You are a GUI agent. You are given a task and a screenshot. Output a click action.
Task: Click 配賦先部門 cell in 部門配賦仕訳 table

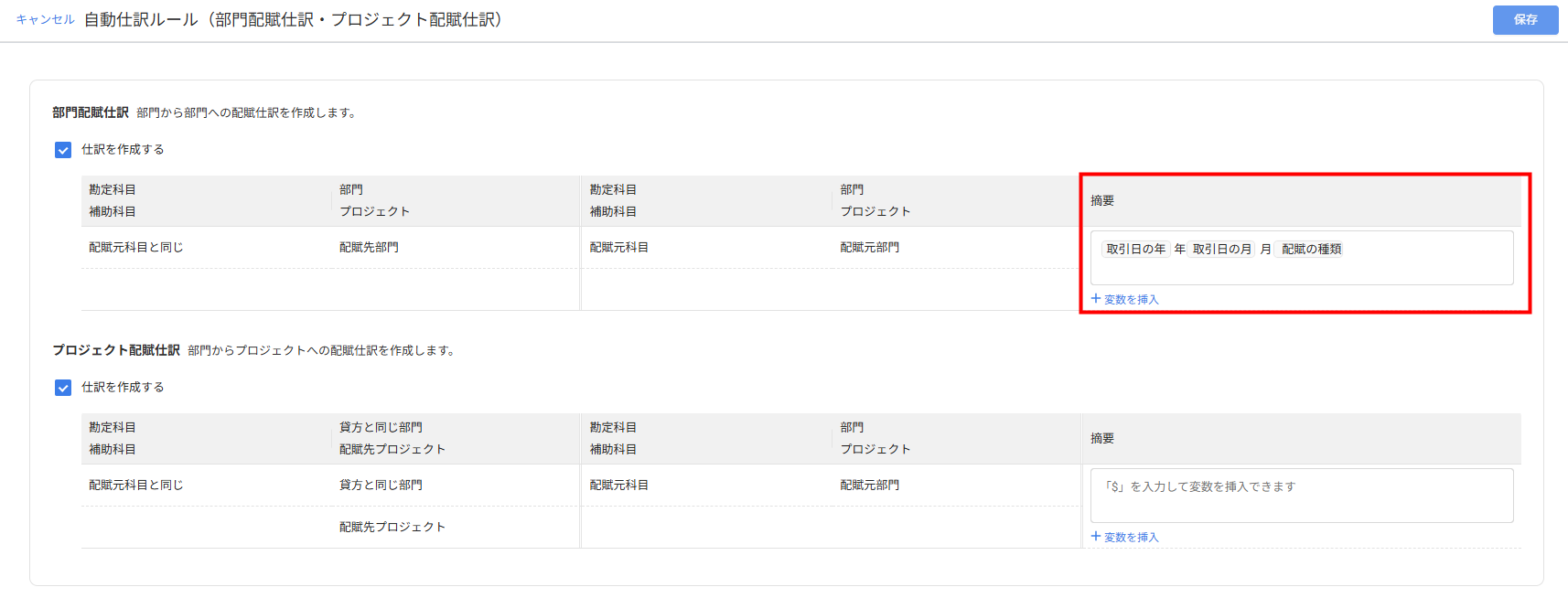[x=369, y=248]
